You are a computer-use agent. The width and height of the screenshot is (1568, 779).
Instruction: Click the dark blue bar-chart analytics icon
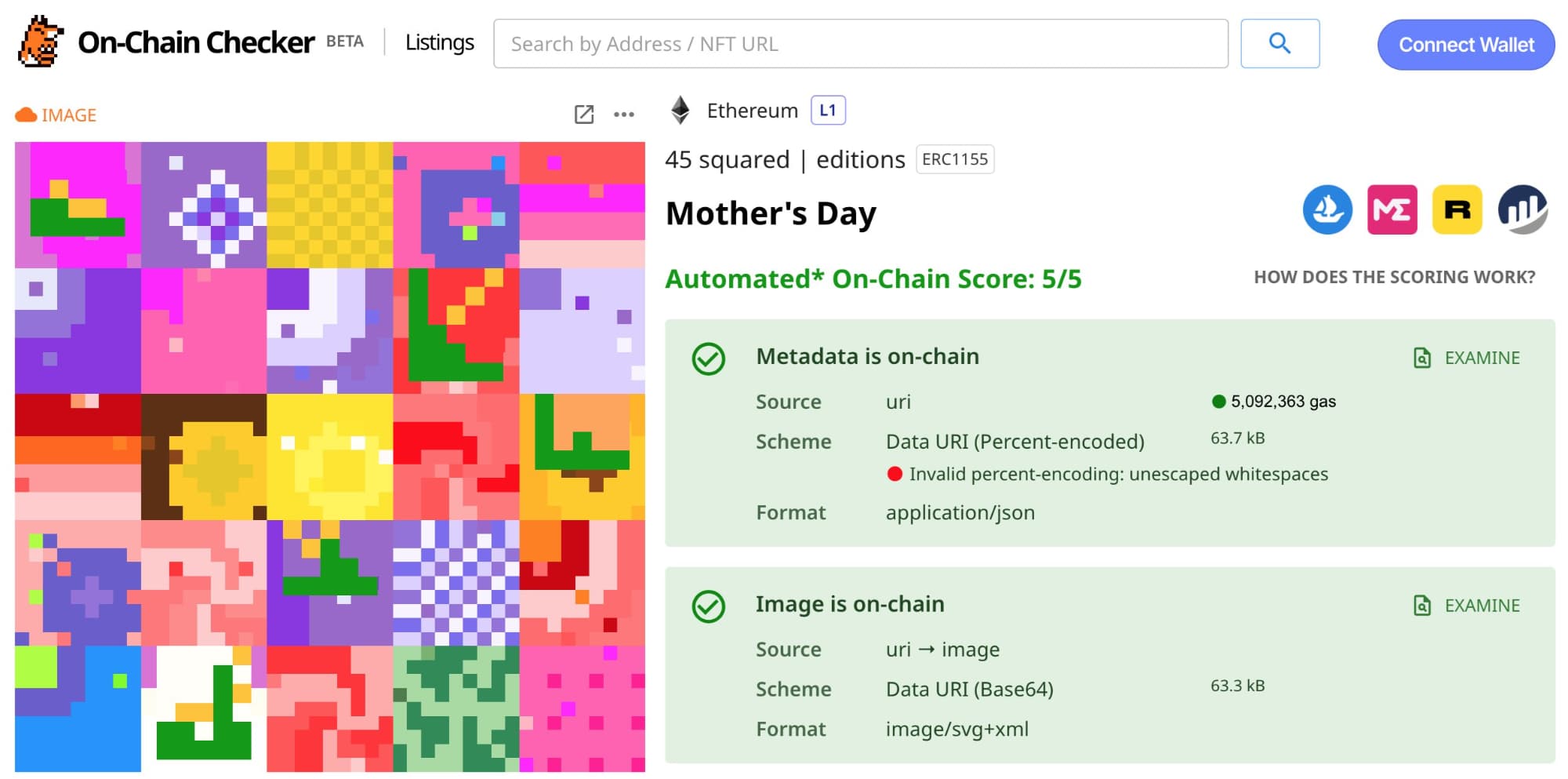(x=1522, y=209)
